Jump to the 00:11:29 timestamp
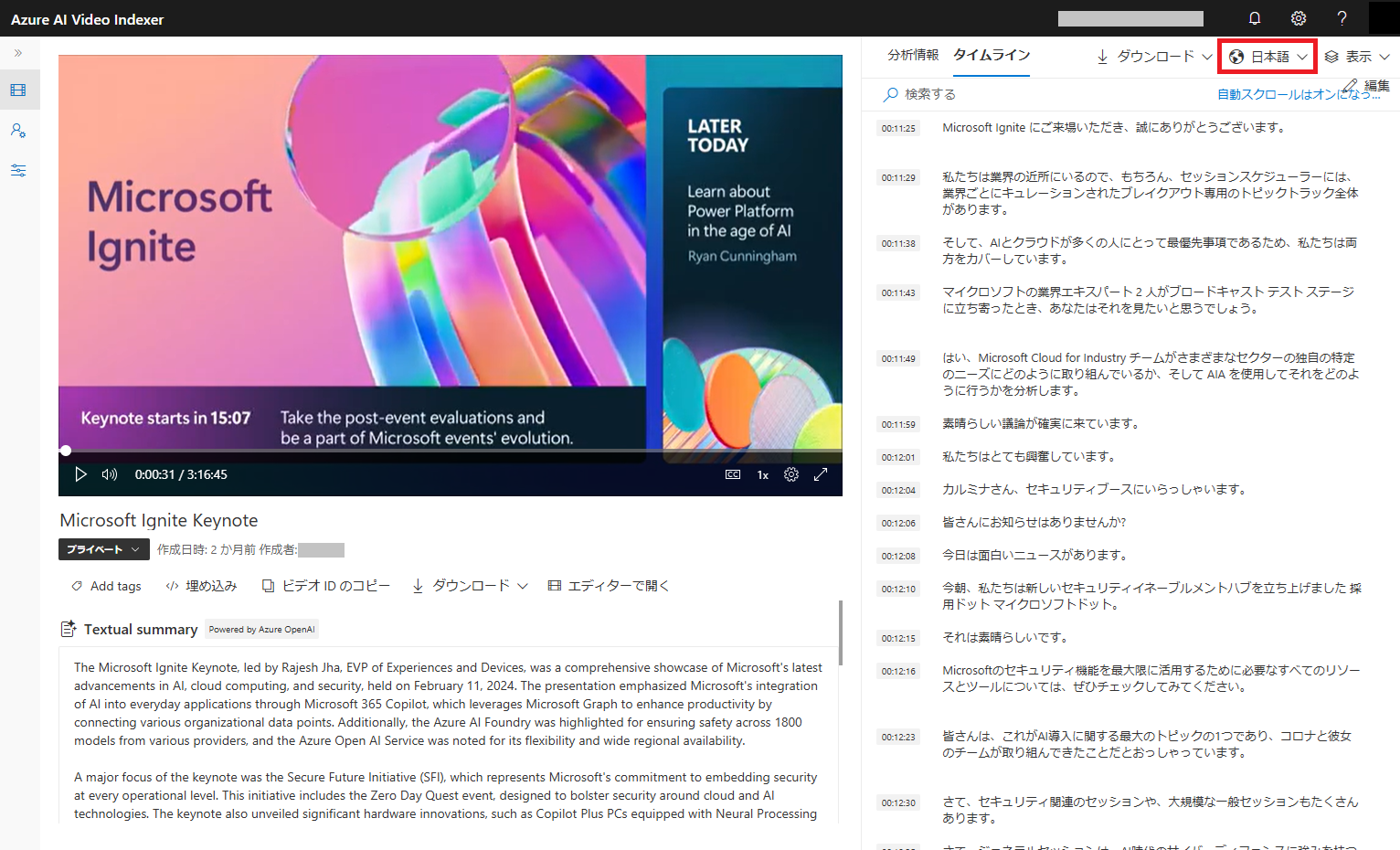Viewport: 1400px width, 850px height. coord(898,177)
